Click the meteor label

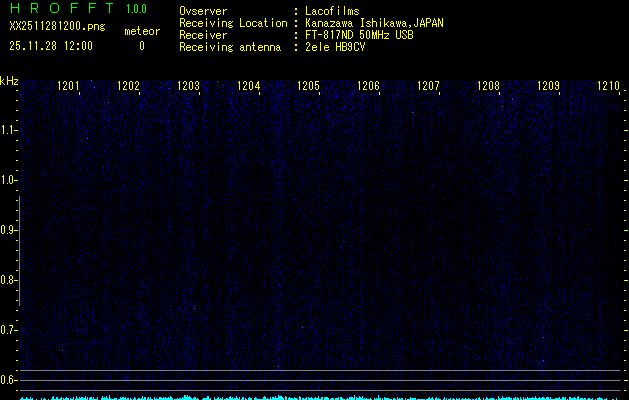coord(141,31)
